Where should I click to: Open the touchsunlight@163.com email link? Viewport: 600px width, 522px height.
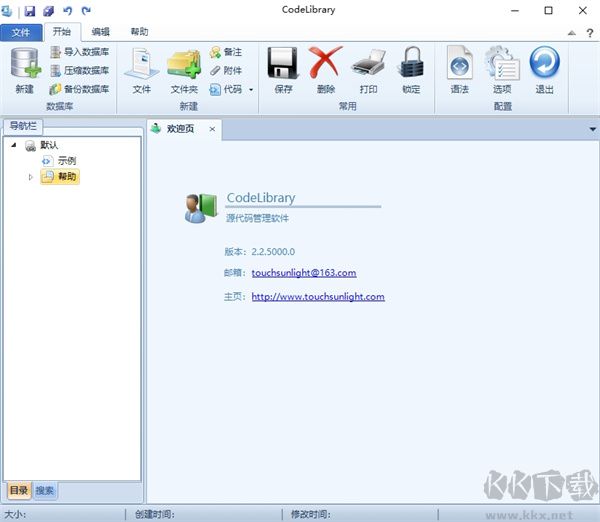tap(304, 273)
